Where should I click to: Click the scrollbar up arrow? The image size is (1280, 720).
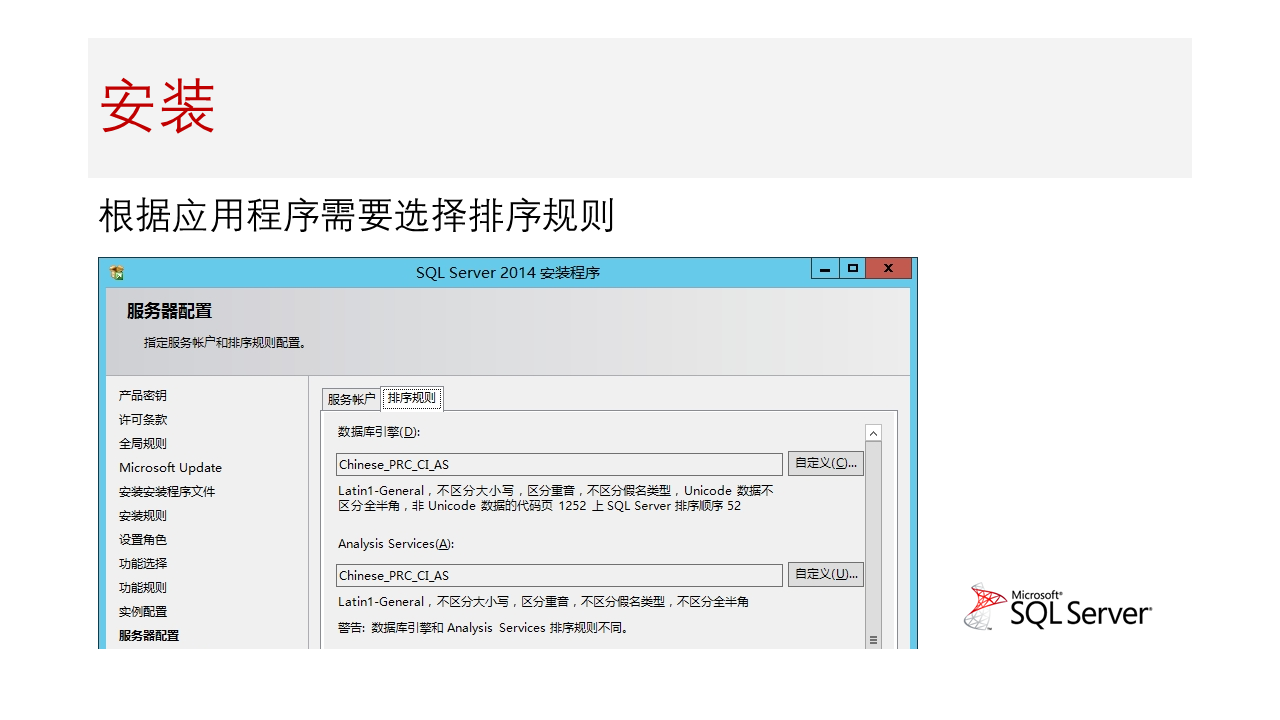873,433
